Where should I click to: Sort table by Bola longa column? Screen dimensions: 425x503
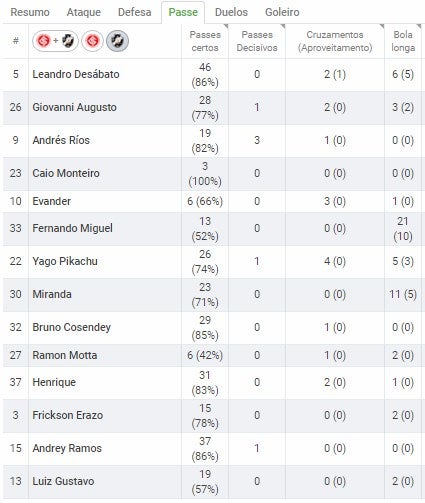click(403, 41)
